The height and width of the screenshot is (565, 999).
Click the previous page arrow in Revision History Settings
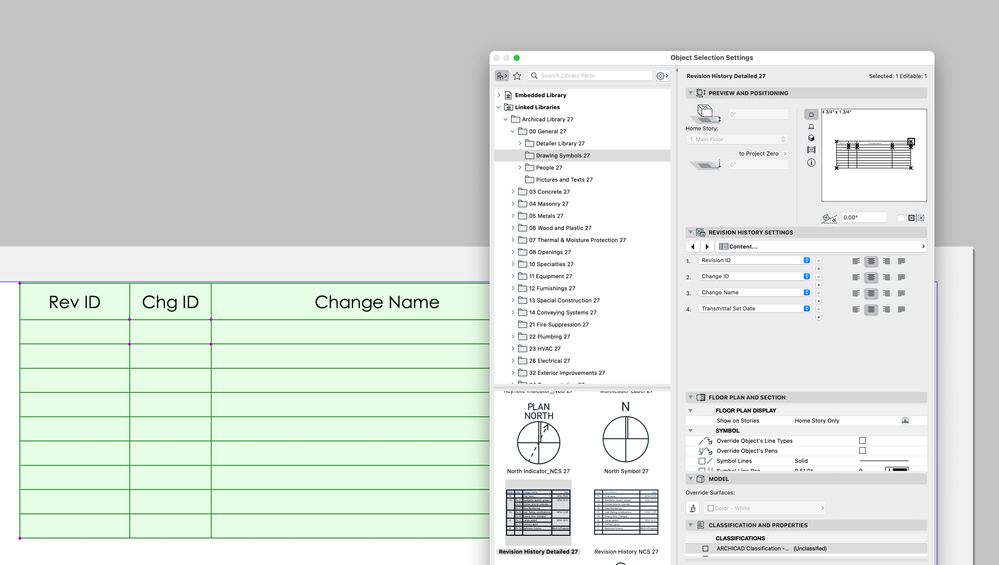pyautogui.click(x=692, y=246)
